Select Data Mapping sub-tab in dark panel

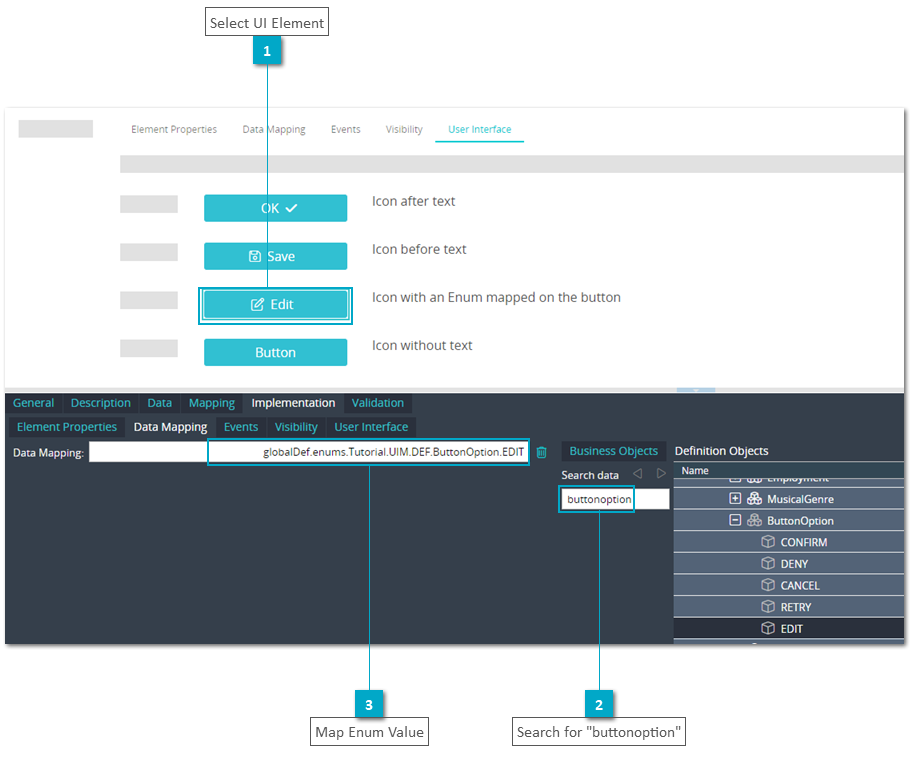170,427
